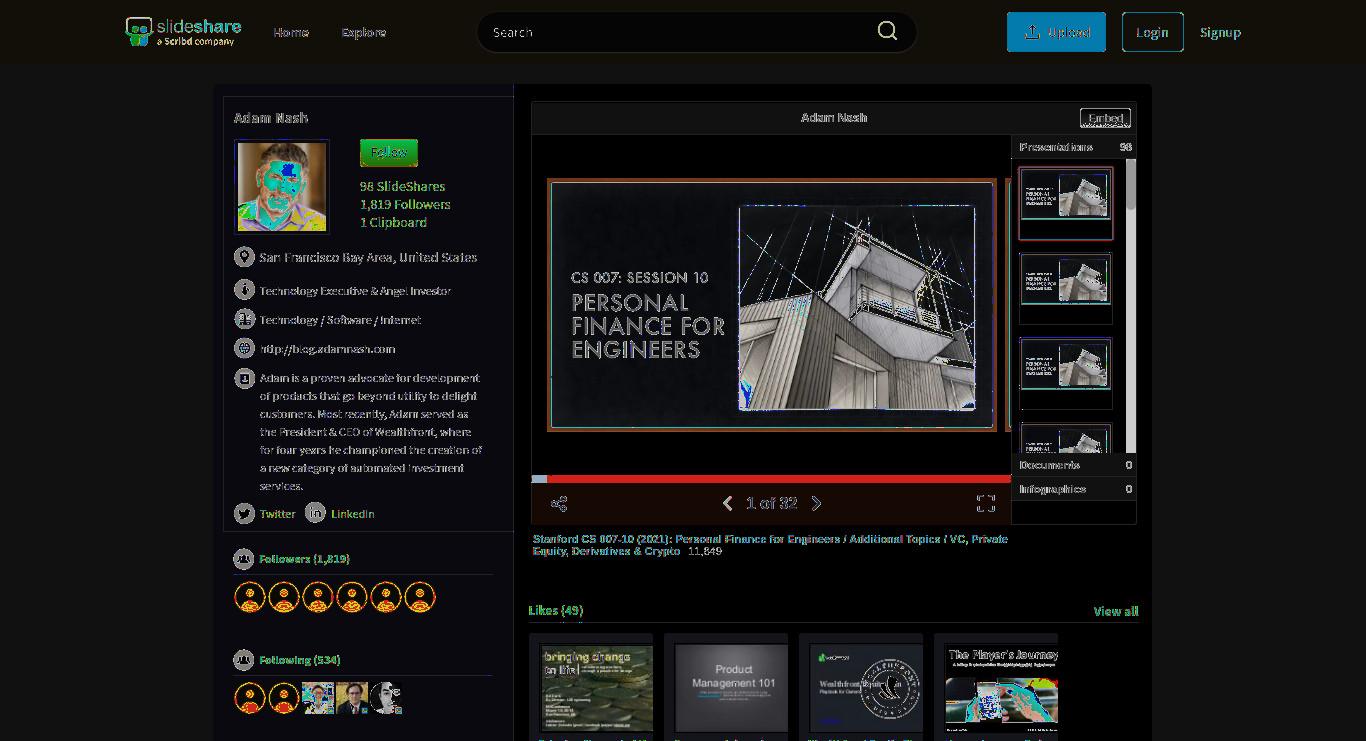The height and width of the screenshot is (741, 1366).
Task: Expand the Infographics section
Action: [x=1074, y=489]
